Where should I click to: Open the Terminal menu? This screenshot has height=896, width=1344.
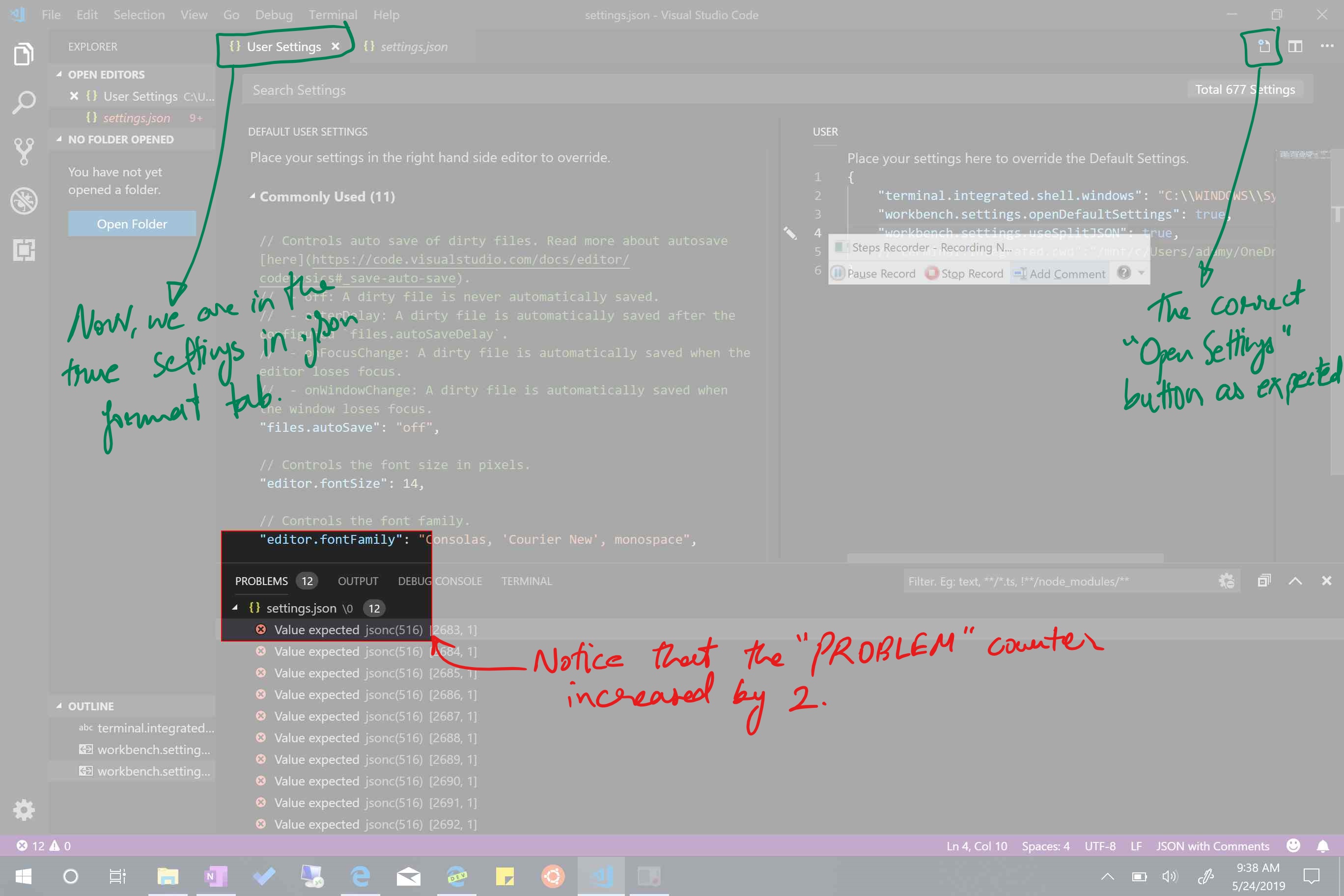coord(333,14)
